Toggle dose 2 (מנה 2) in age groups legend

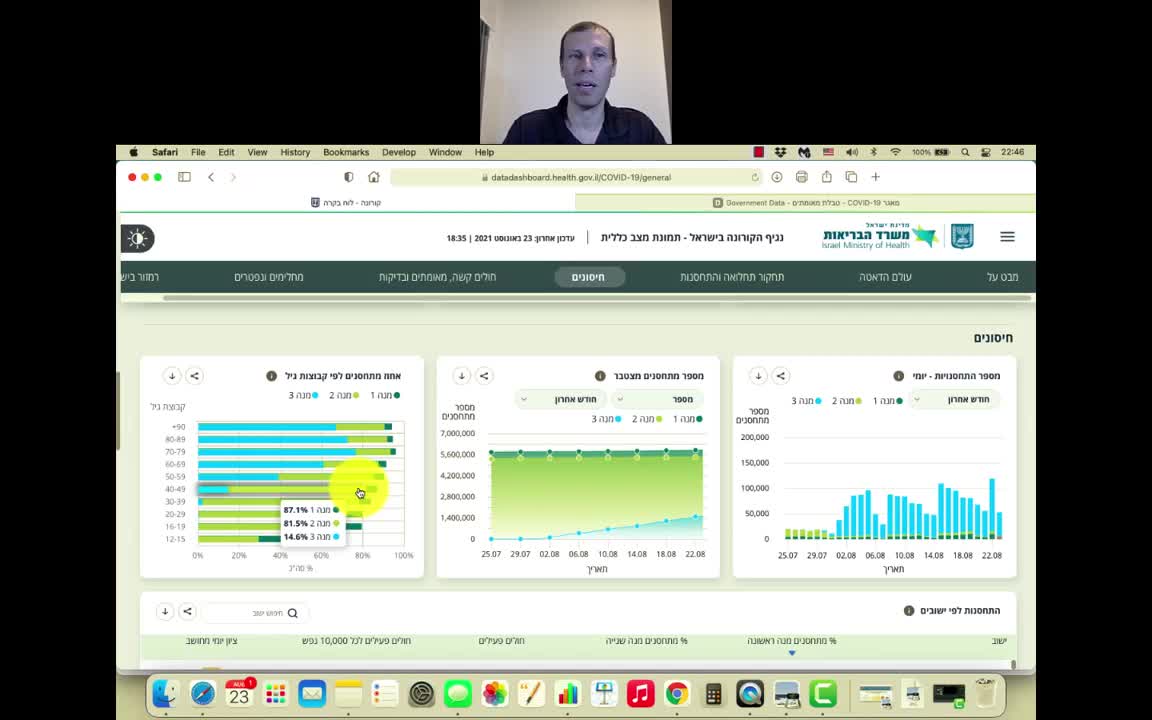click(344, 395)
